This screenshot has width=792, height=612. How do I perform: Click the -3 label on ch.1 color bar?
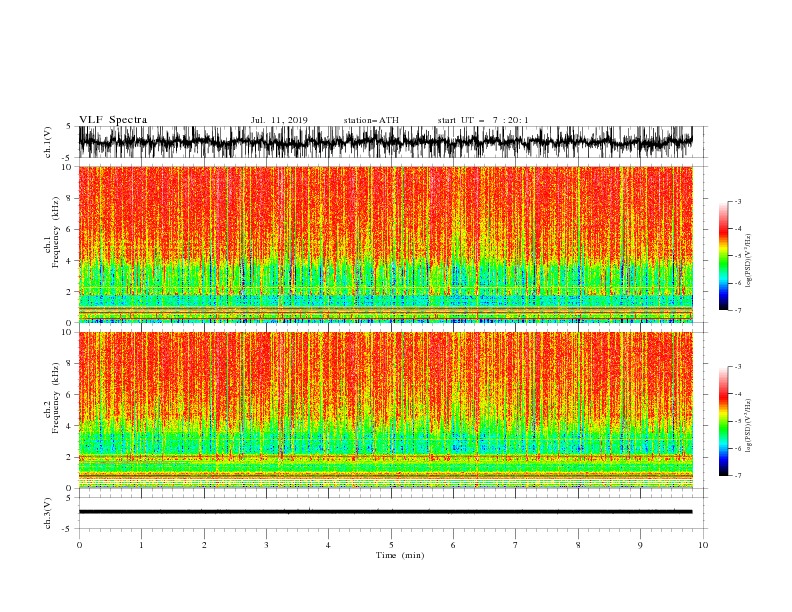(738, 201)
